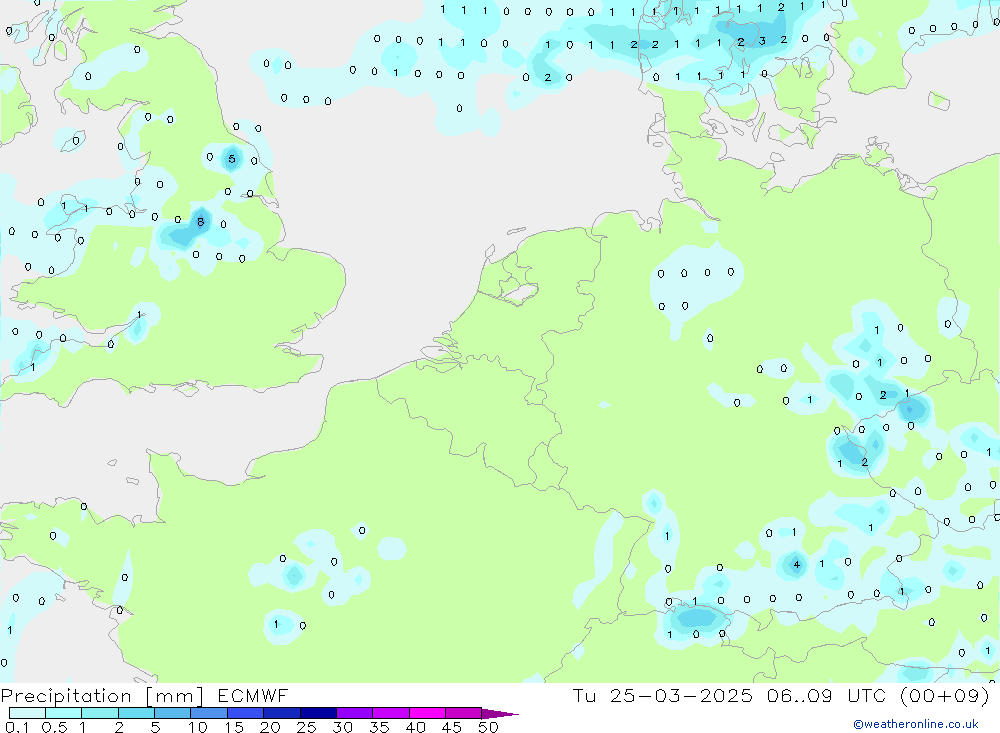1000x733 pixels.
Task: Click the legend scale label '0.1'
Action: pyautogui.click(x=17, y=727)
